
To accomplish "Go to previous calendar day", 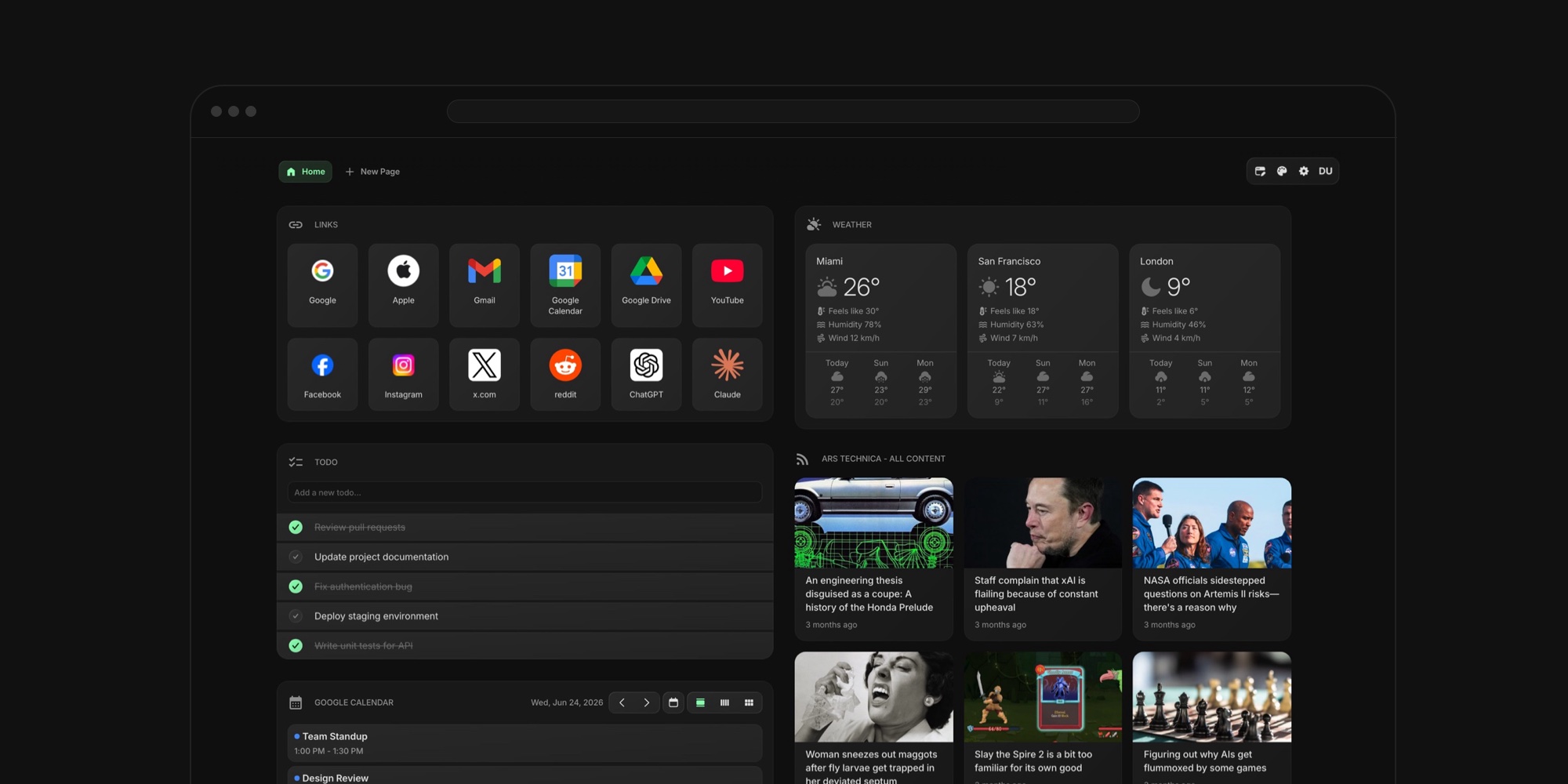I will coord(622,702).
